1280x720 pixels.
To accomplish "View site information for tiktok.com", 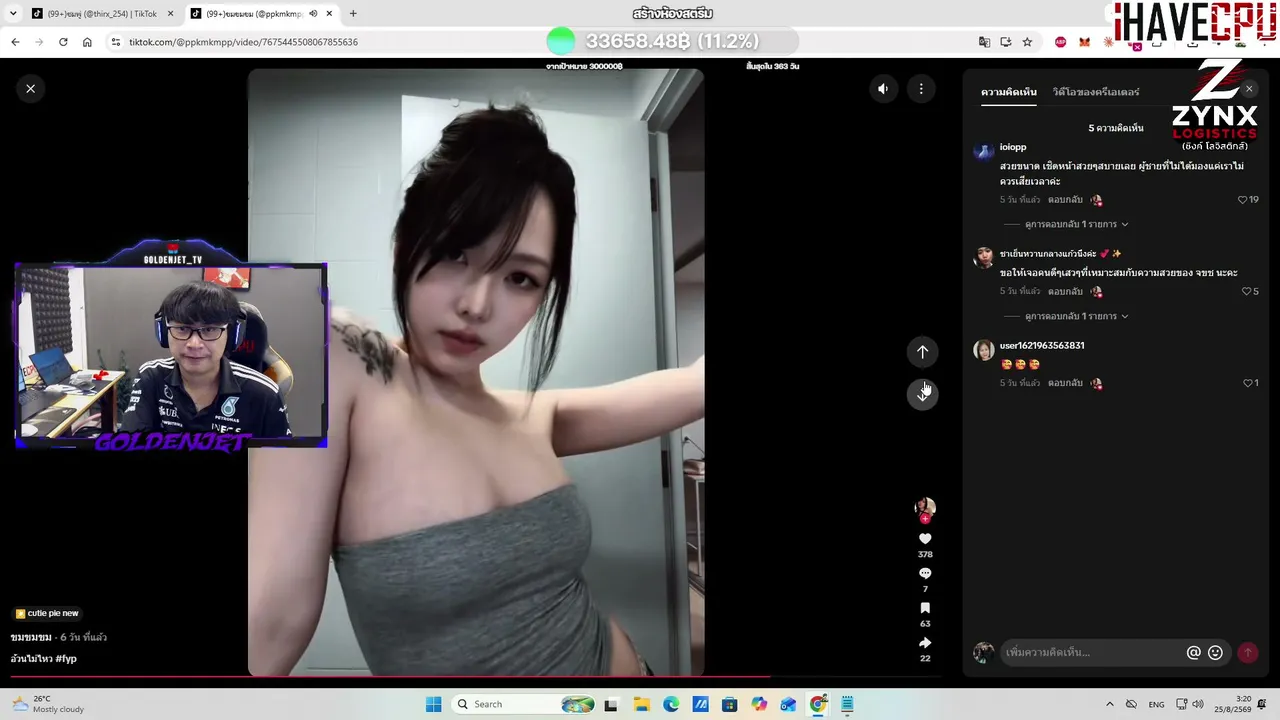I will pos(116,42).
